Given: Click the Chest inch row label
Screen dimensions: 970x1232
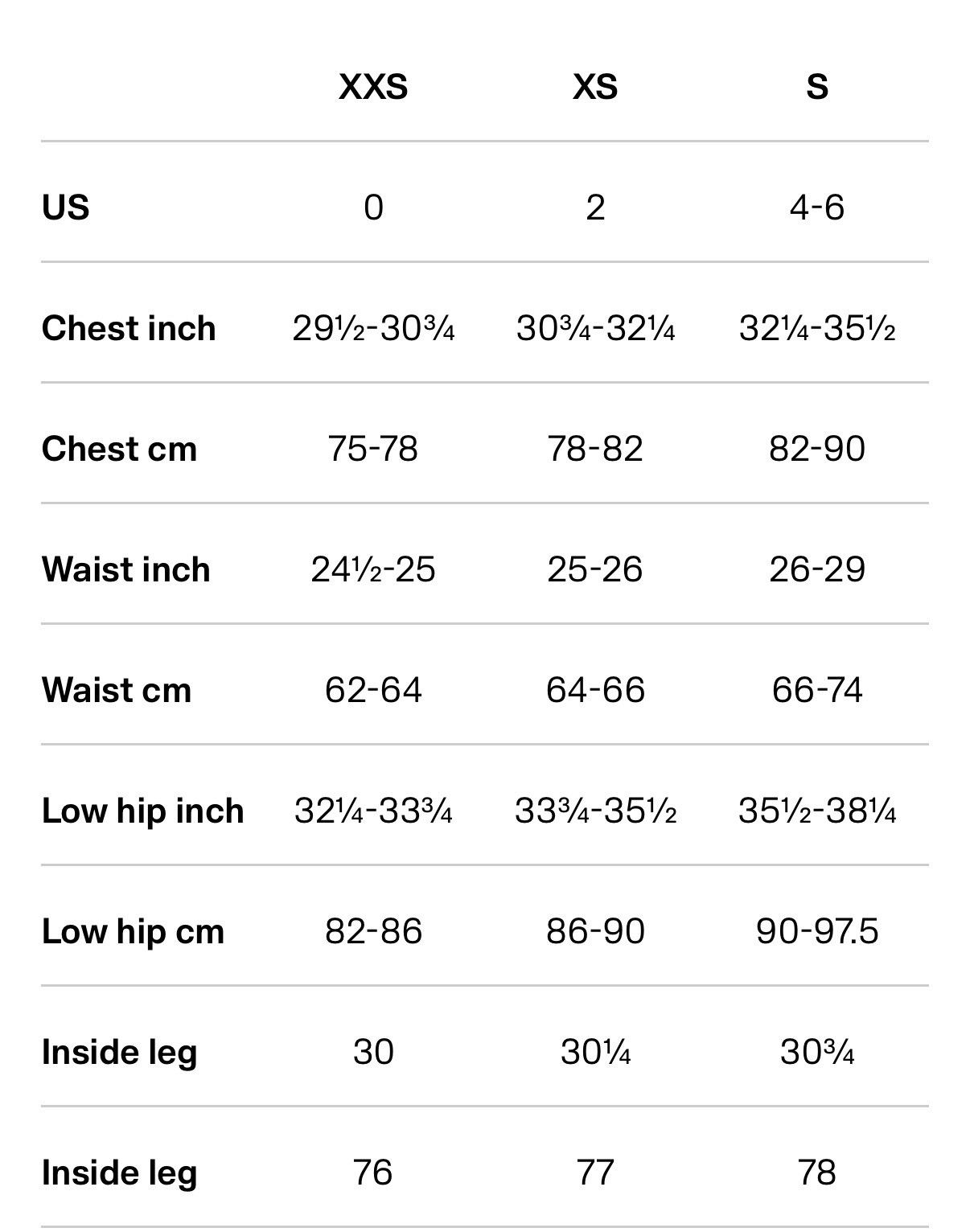Looking at the screenshot, I should 129,328.
